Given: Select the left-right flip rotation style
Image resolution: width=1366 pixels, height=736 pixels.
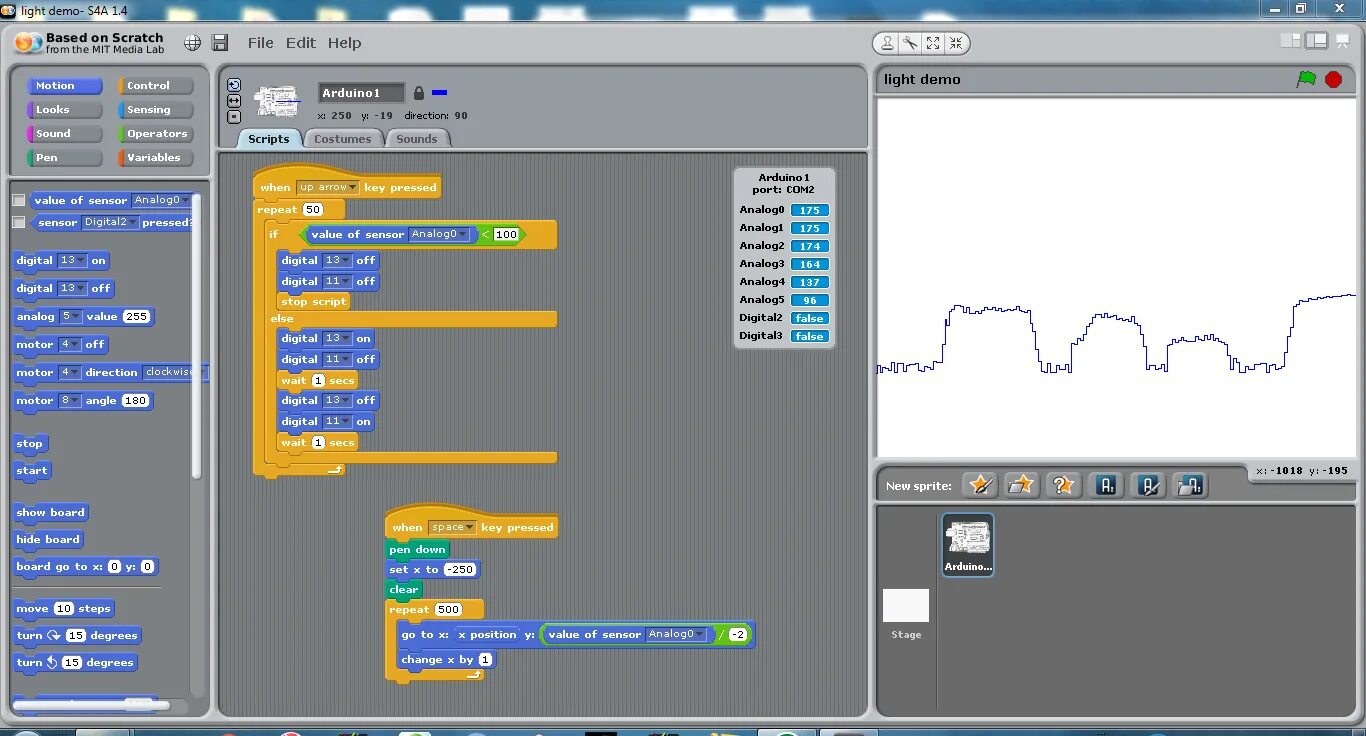Looking at the screenshot, I should 234,101.
